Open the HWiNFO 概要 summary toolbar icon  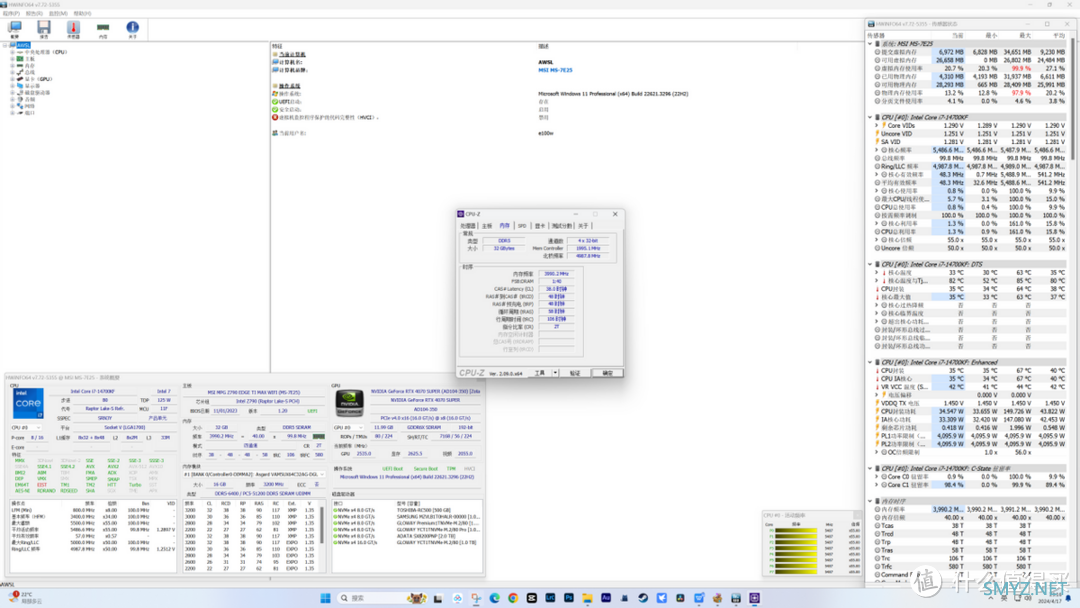click(14, 29)
